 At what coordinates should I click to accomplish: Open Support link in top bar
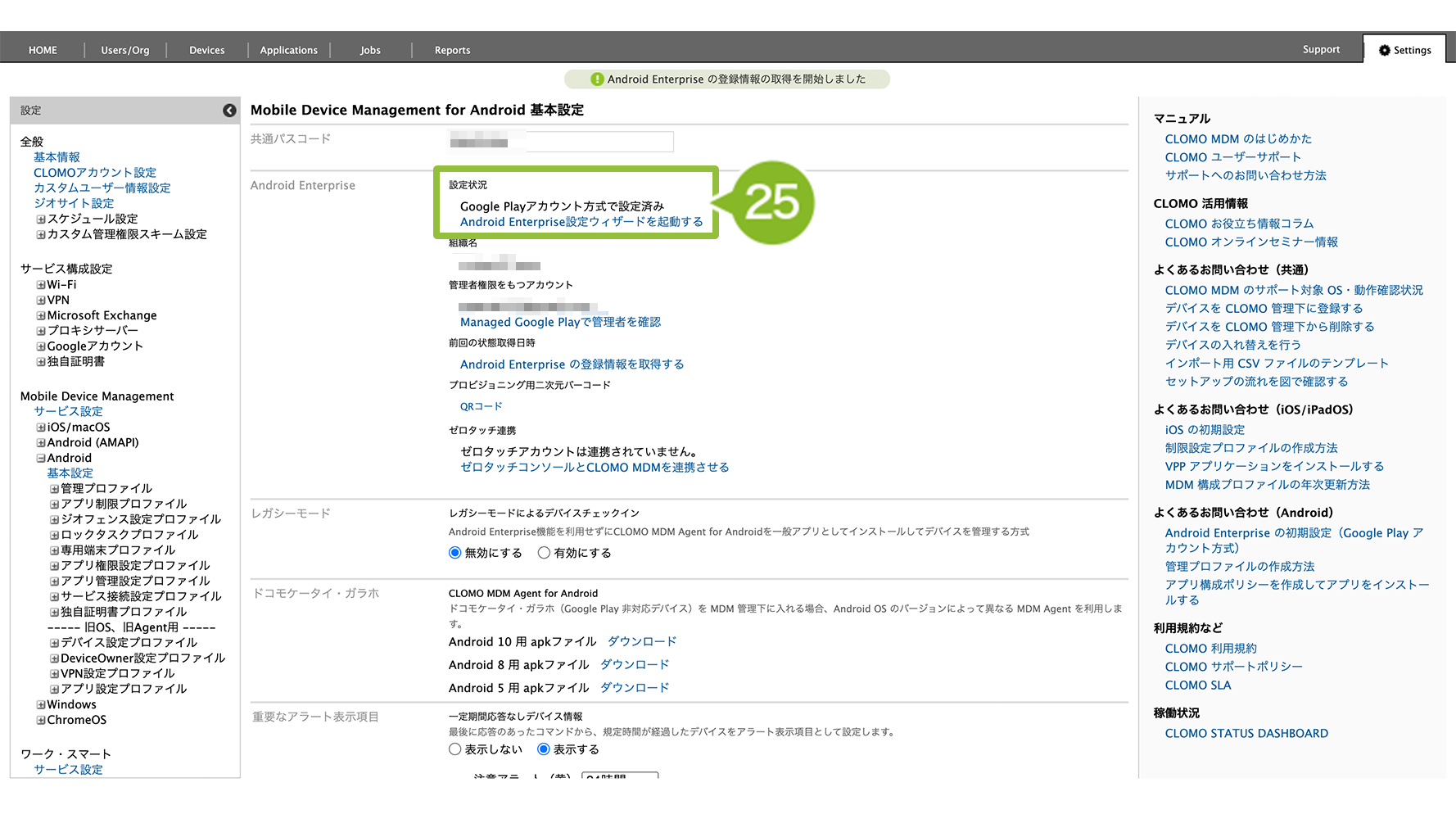click(1321, 49)
